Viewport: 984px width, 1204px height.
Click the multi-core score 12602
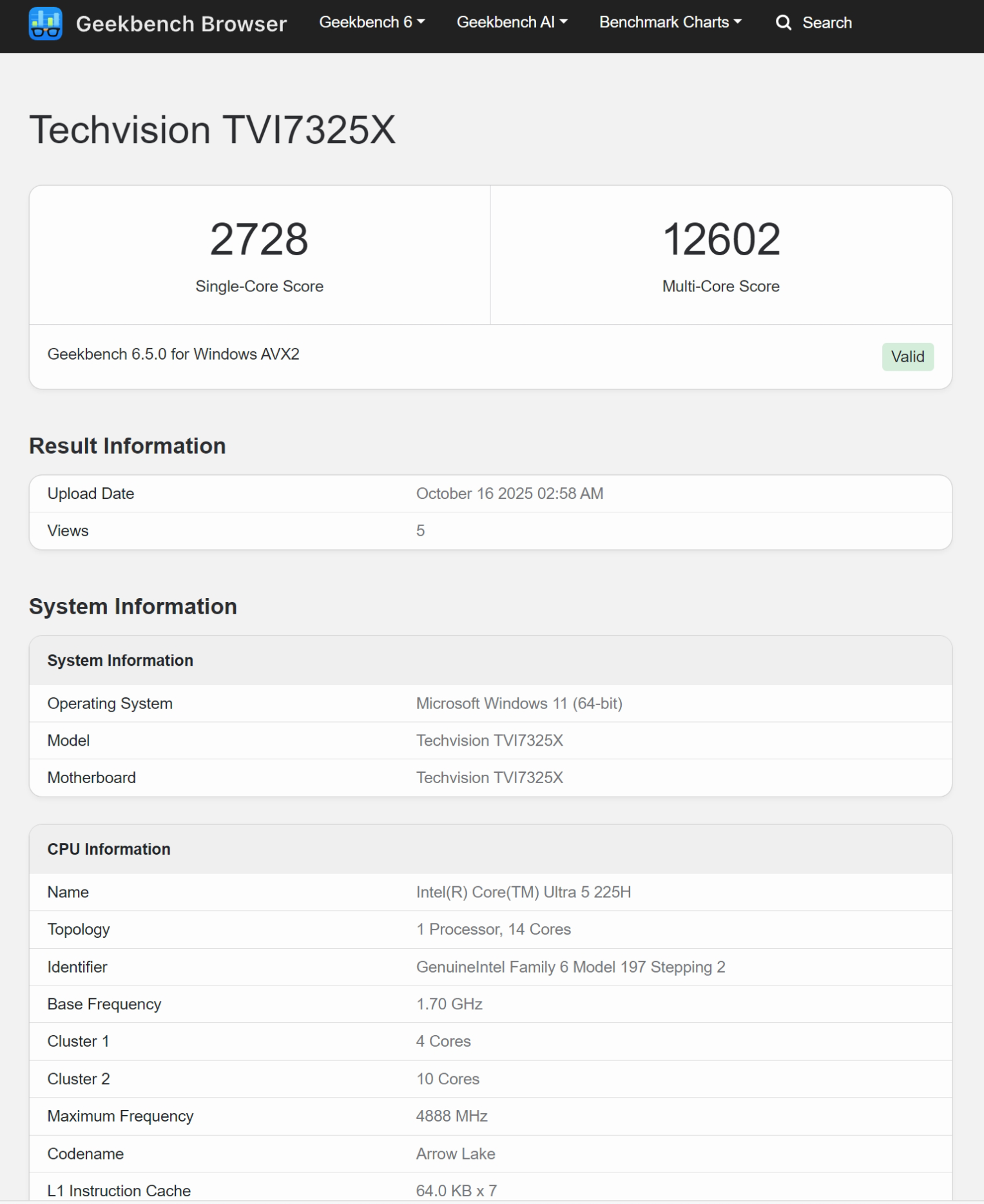point(721,239)
